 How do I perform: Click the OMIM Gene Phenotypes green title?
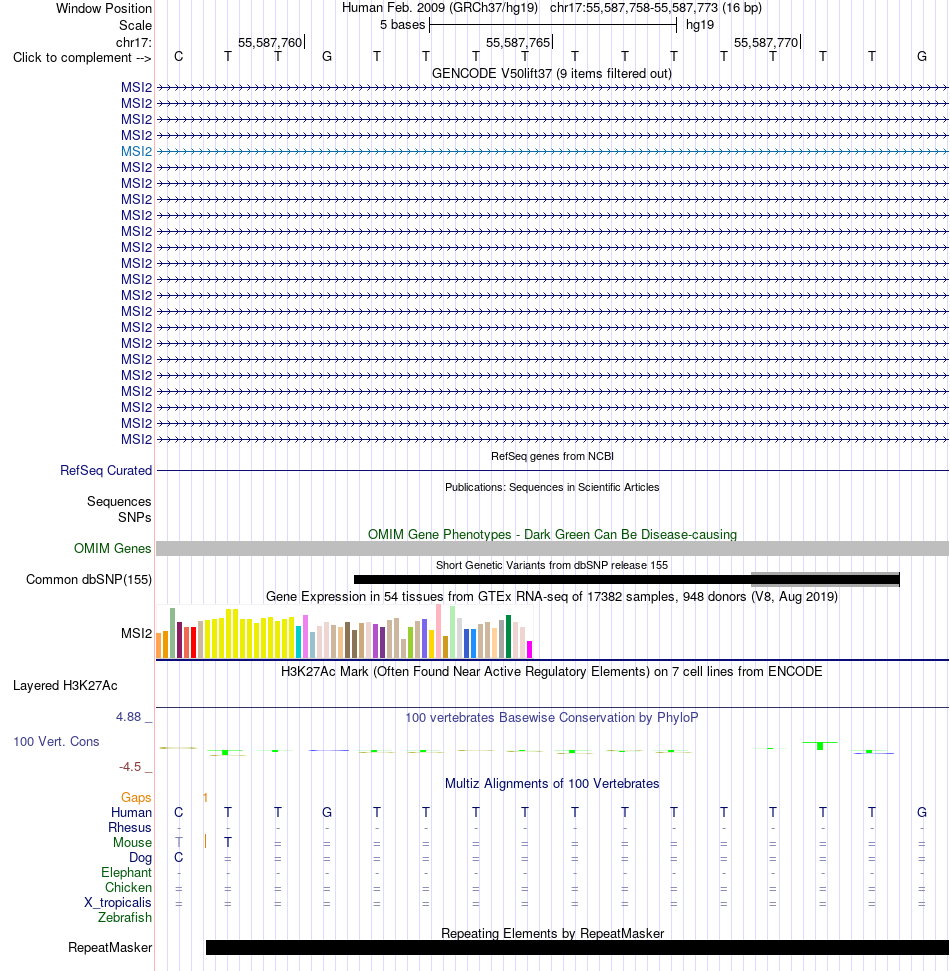pyautogui.click(x=552, y=534)
